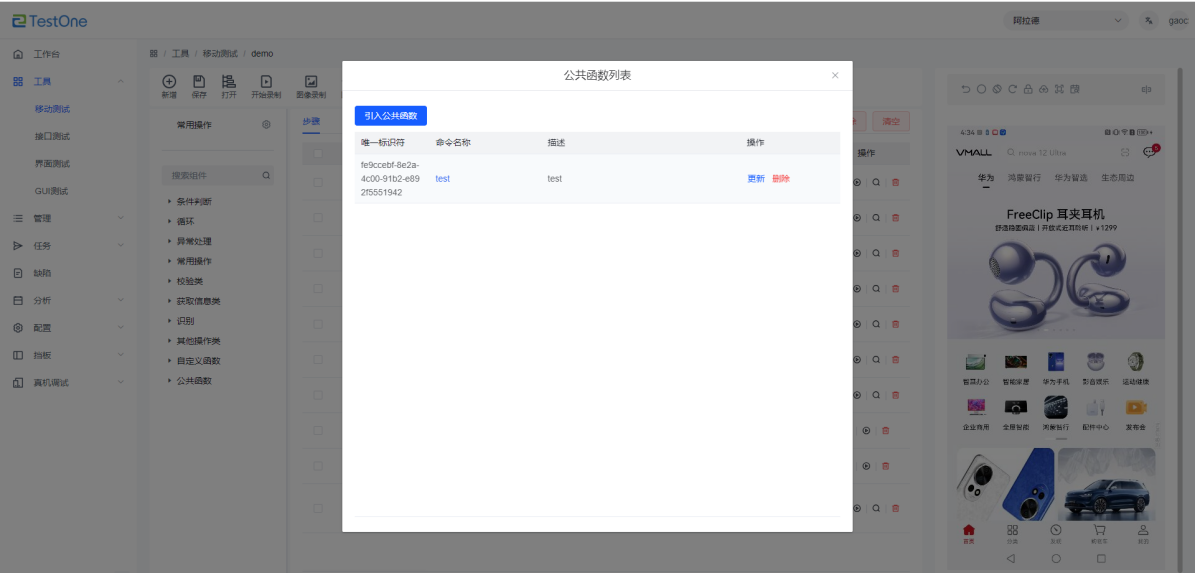Viewport: 1195px width, 573px height.
Task: Check the second step row checkbox
Action: [318, 218]
